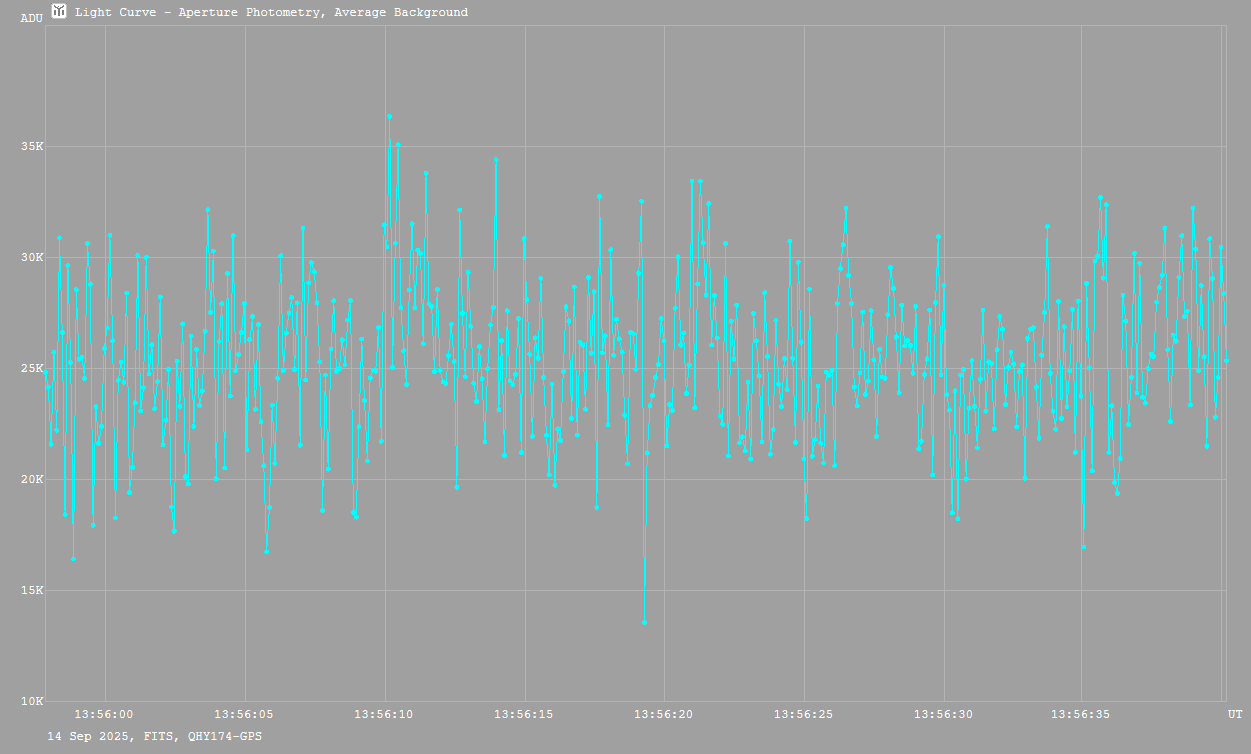
Task: Select the 13:56:20 time axis label
Action: pyautogui.click(x=664, y=715)
